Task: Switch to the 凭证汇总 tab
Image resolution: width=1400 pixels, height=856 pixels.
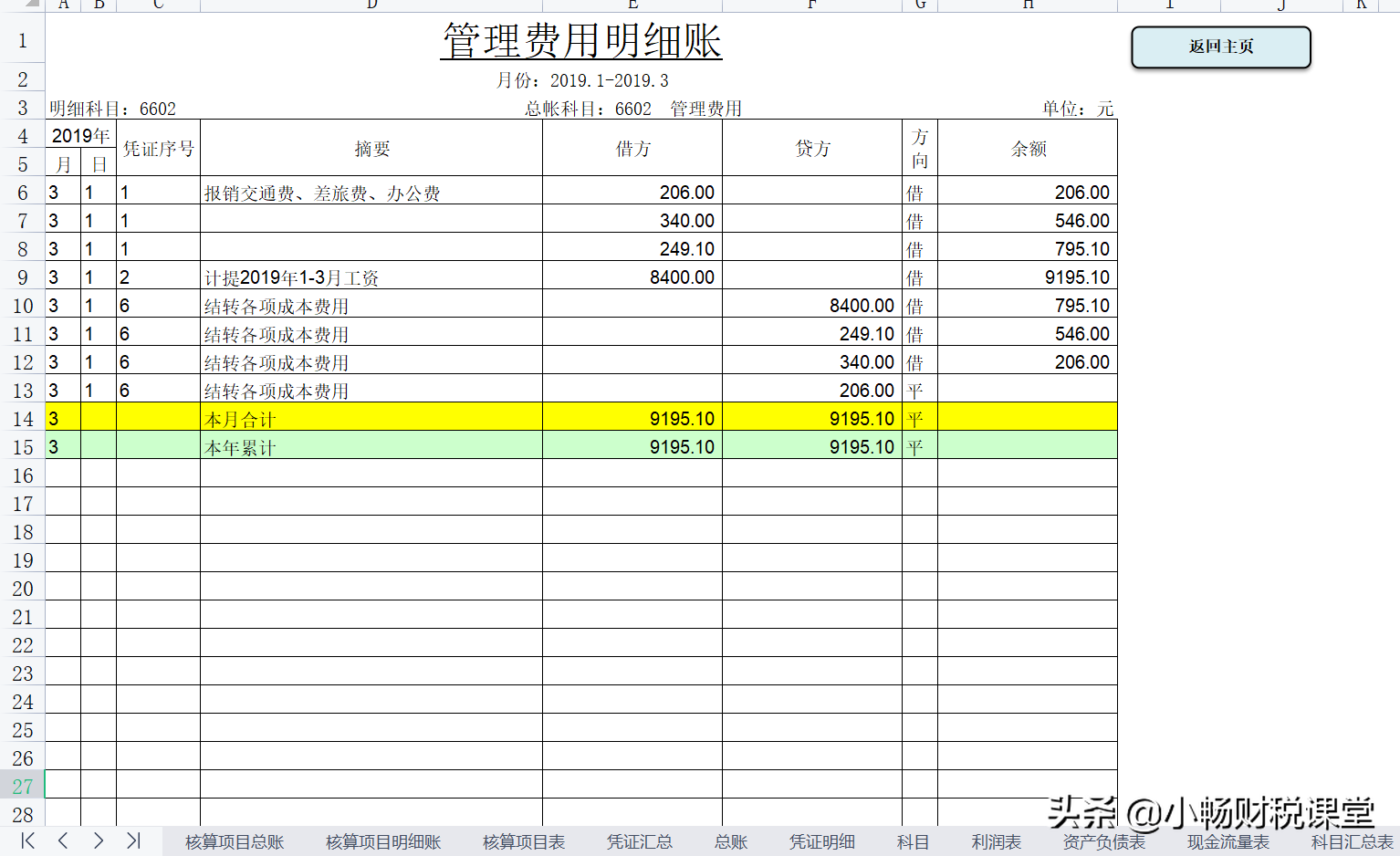Action: (x=640, y=842)
